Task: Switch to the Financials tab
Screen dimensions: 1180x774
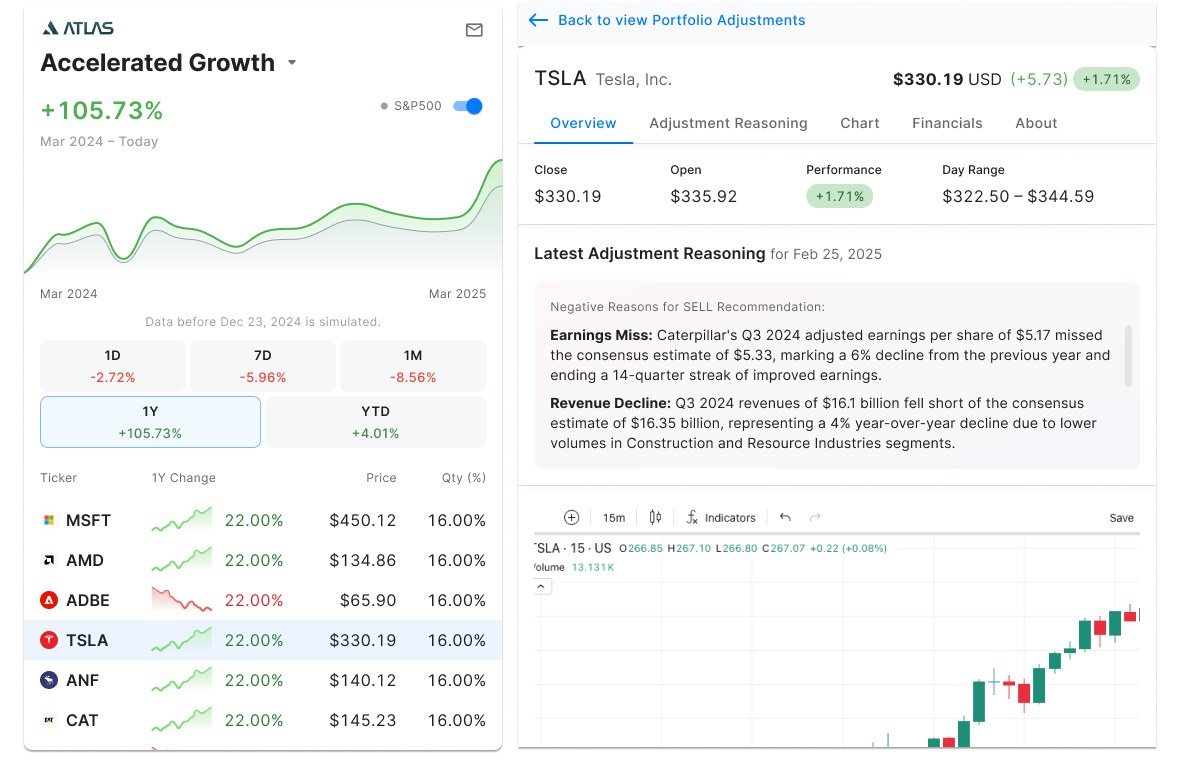Action: pyautogui.click(x=947, y=123)
